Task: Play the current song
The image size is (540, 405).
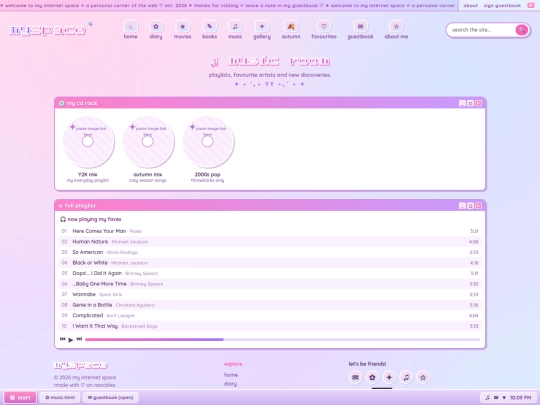Action: pos(71,340)
